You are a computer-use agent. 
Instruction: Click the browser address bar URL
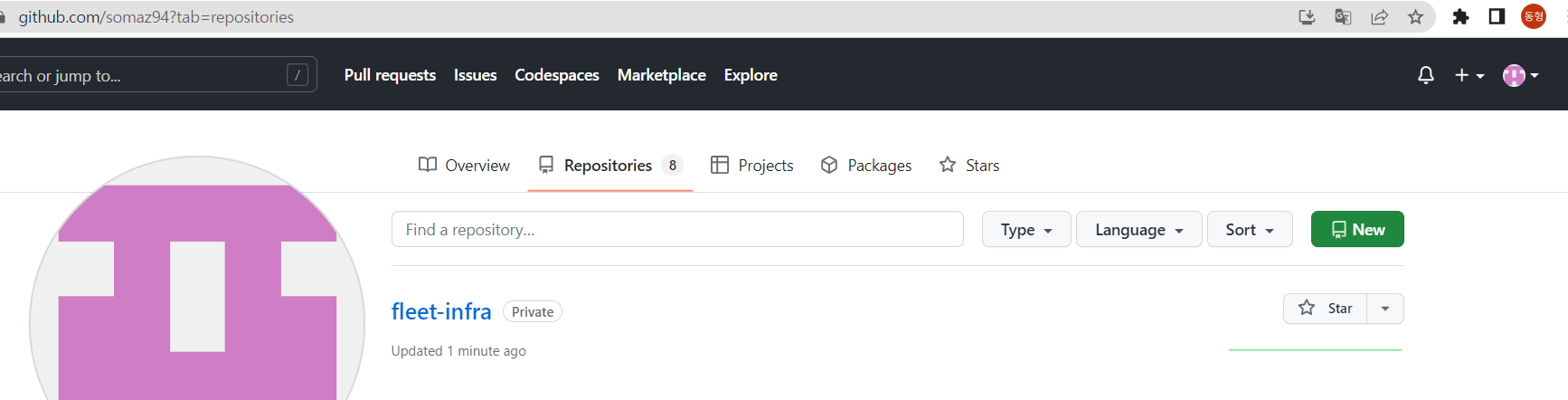coord(156,16)
